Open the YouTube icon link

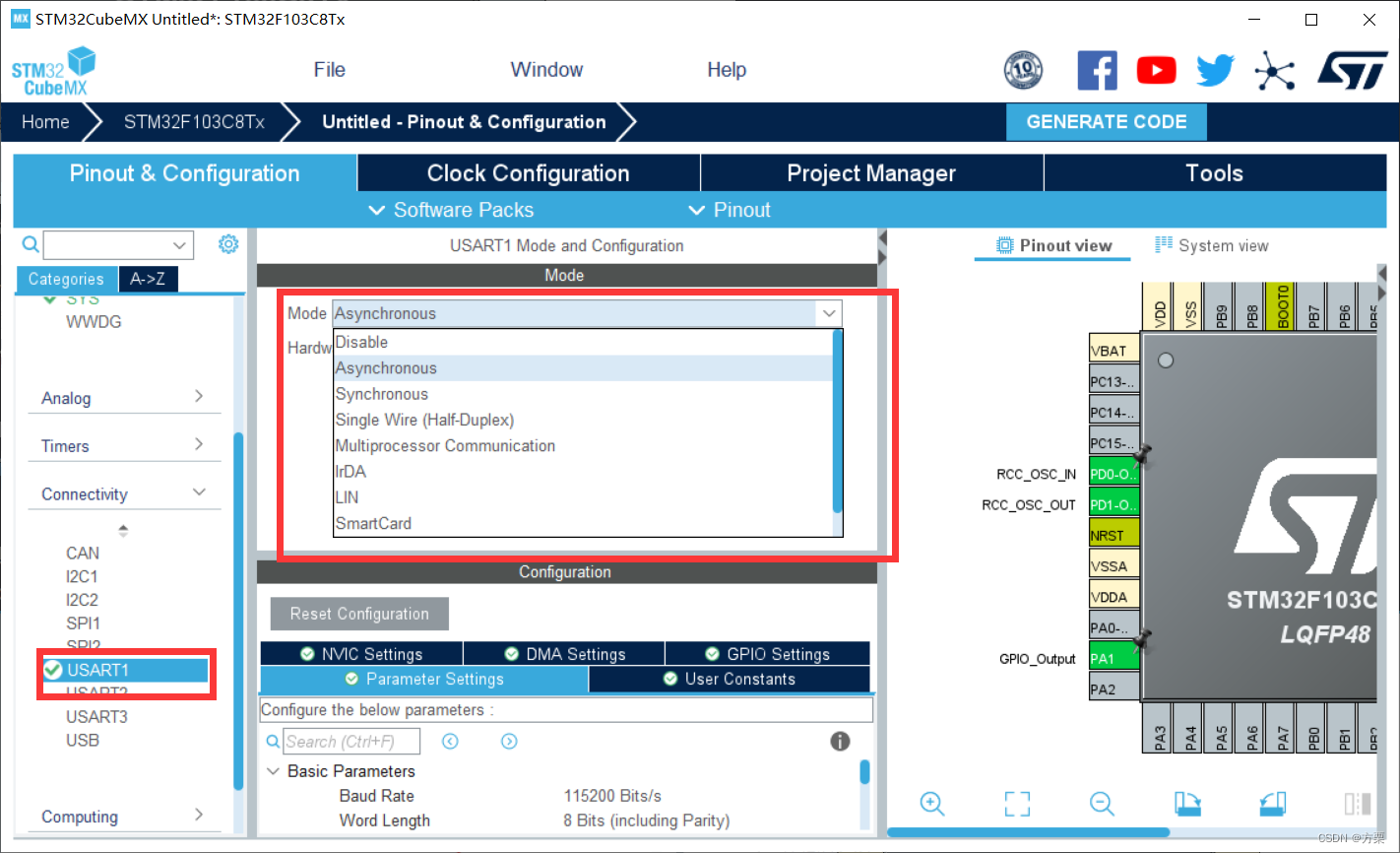point(1156,71)
